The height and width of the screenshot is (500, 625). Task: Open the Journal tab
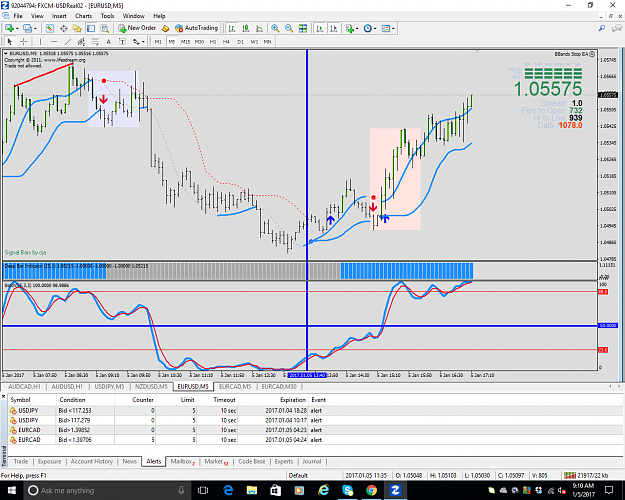pyautogui.click(x=312, y=461)
